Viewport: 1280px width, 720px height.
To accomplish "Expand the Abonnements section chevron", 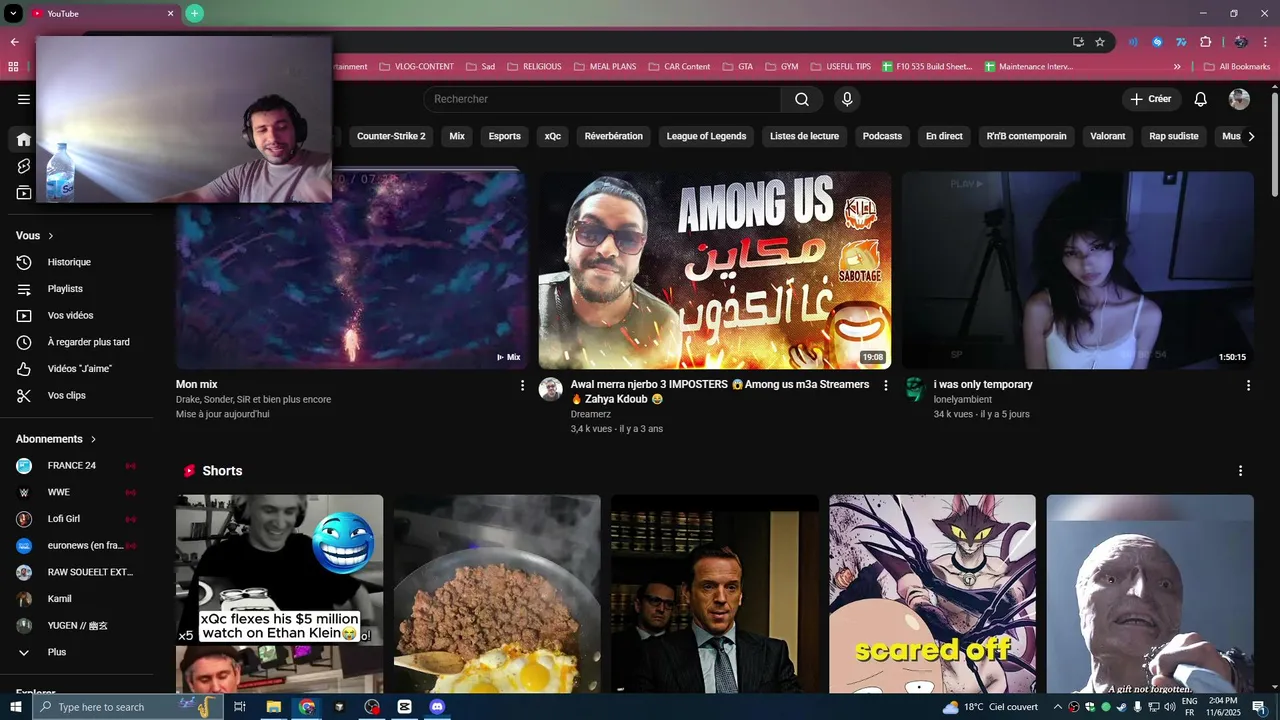I will pos(94,439).
